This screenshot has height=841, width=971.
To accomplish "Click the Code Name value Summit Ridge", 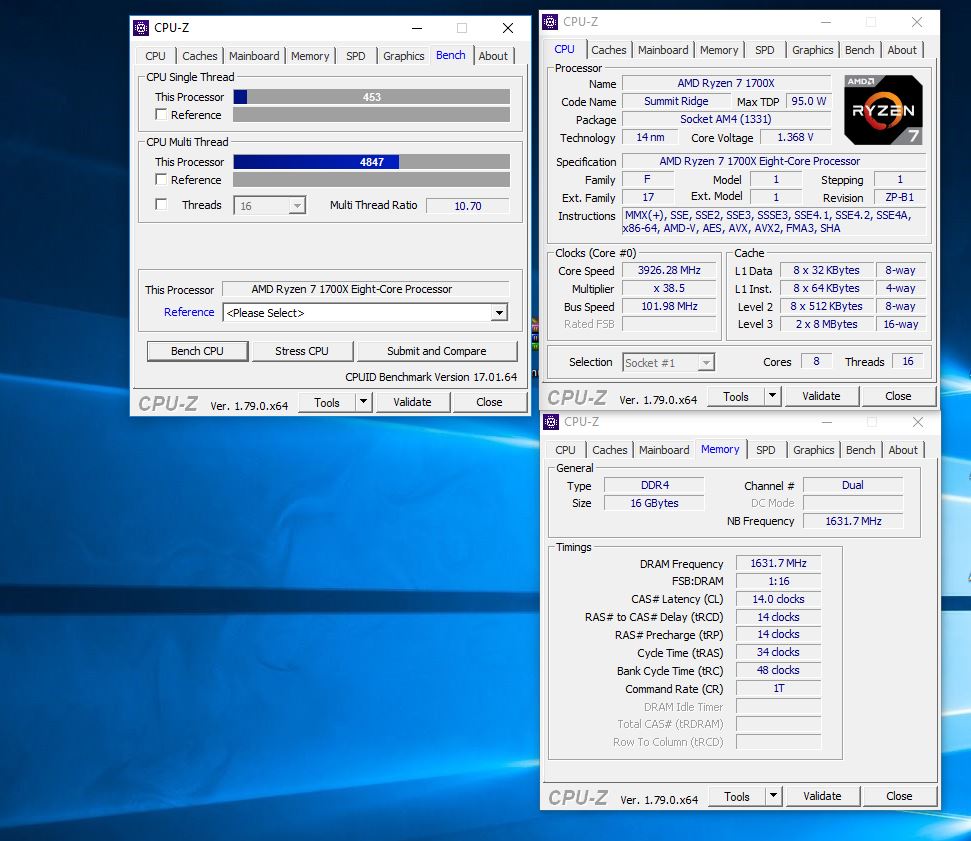I will [x=676, y=101].
